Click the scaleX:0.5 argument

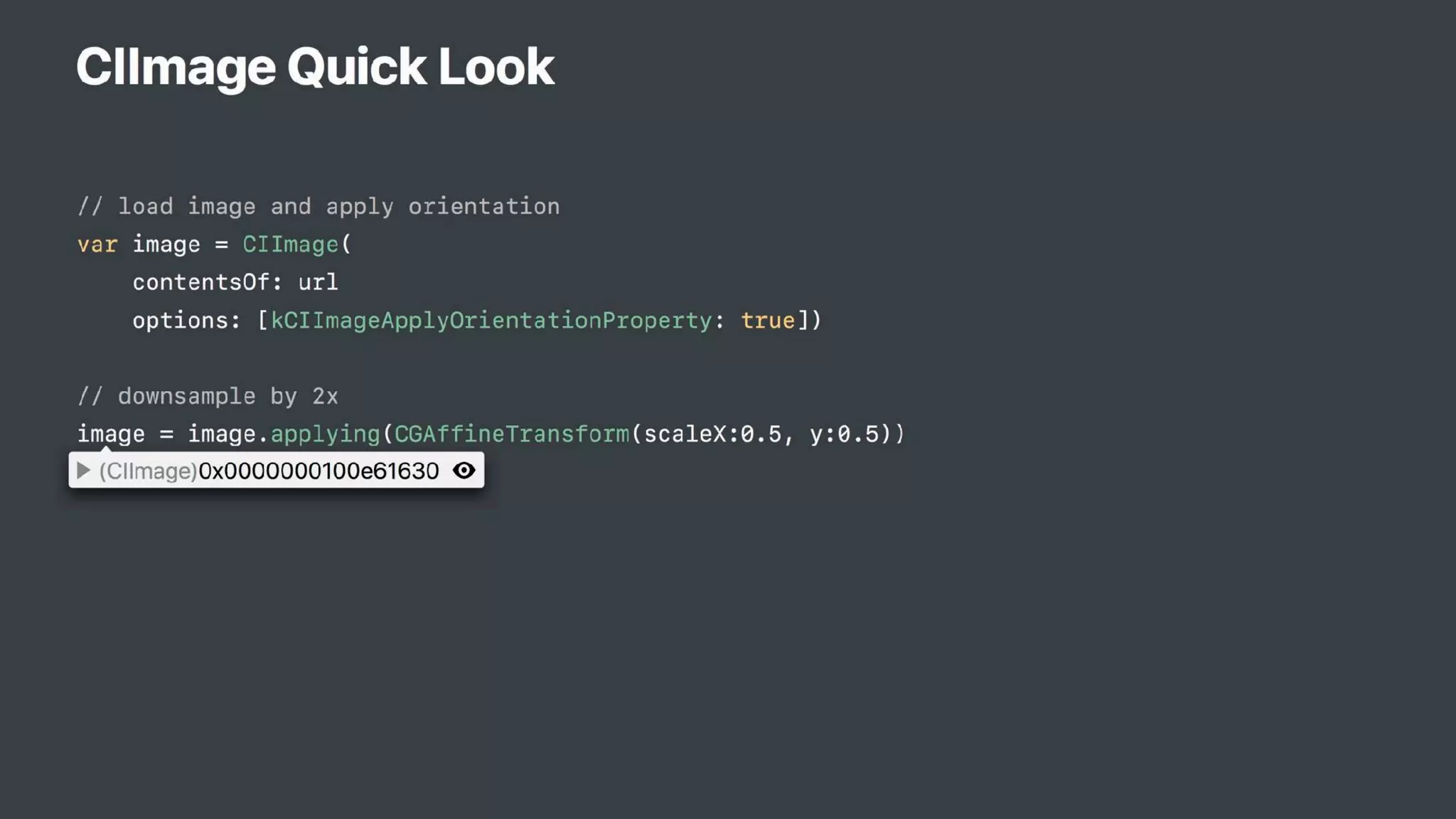712,434
